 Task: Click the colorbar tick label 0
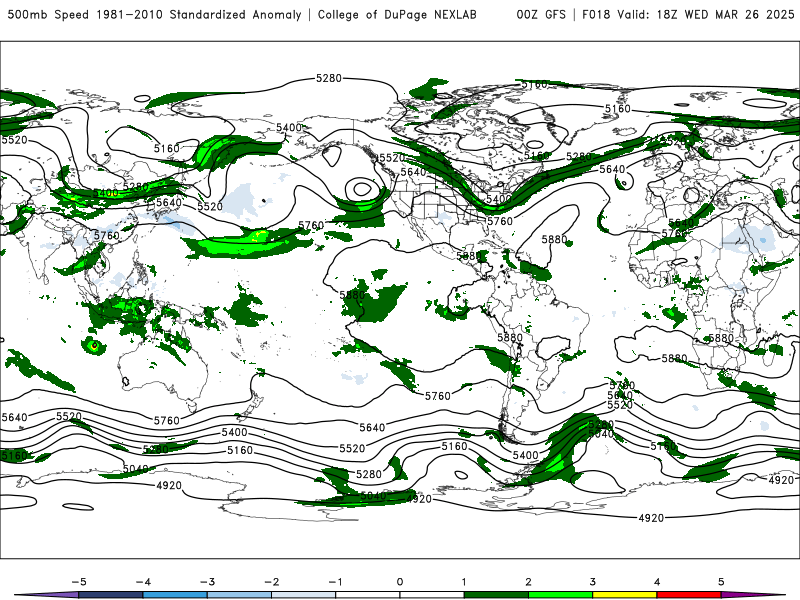[399, 582]
